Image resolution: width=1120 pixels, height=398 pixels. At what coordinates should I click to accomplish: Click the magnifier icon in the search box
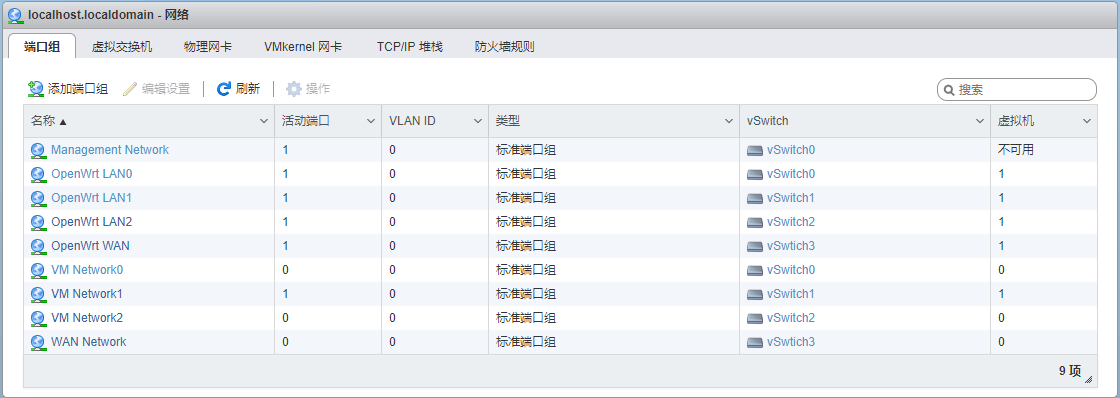click(x=949, y=90)
